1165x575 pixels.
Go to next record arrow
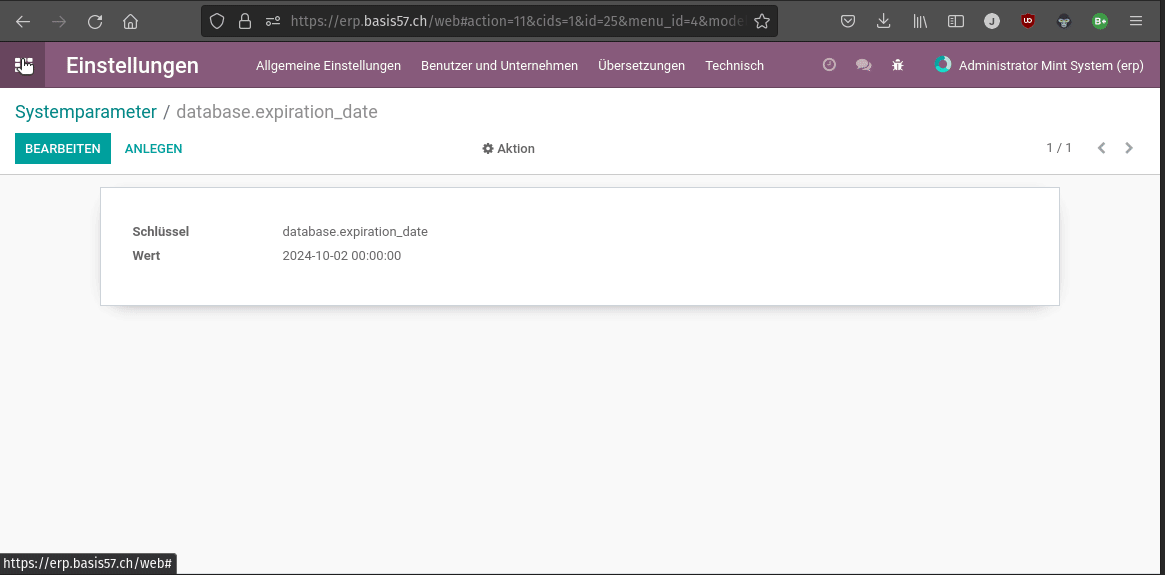1129,148
